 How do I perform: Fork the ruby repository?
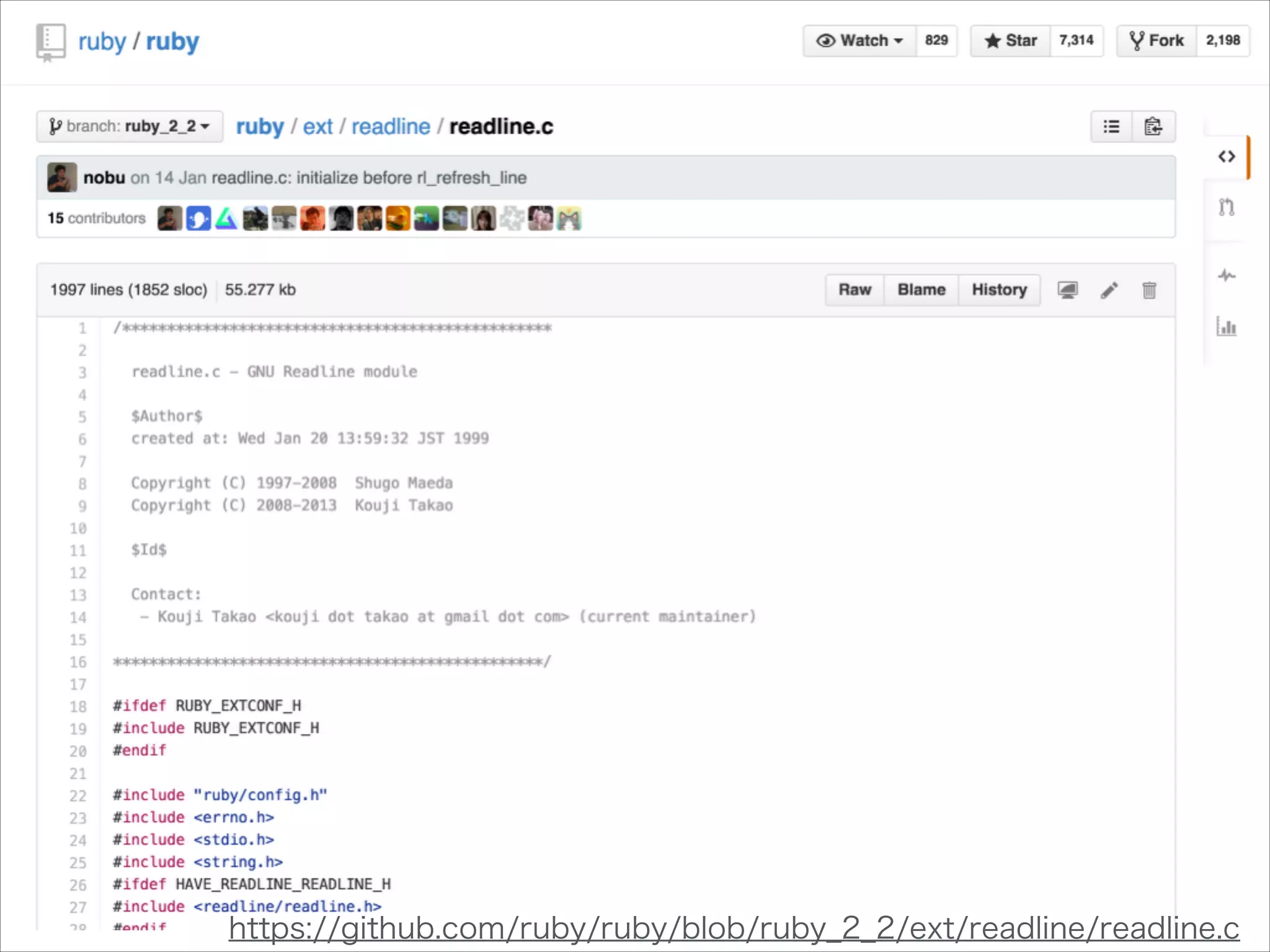[1157, 41]
